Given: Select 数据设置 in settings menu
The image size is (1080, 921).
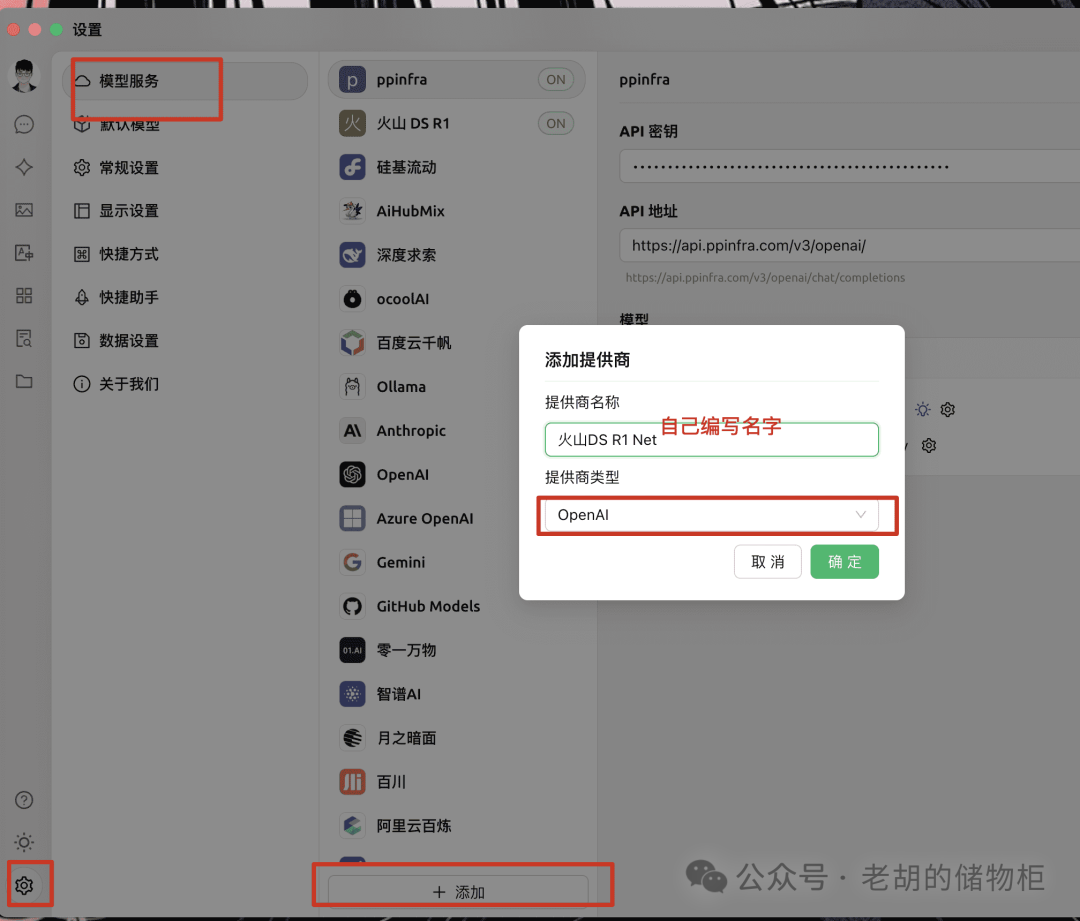Looking at the screenshot, I should coord(185,340).
